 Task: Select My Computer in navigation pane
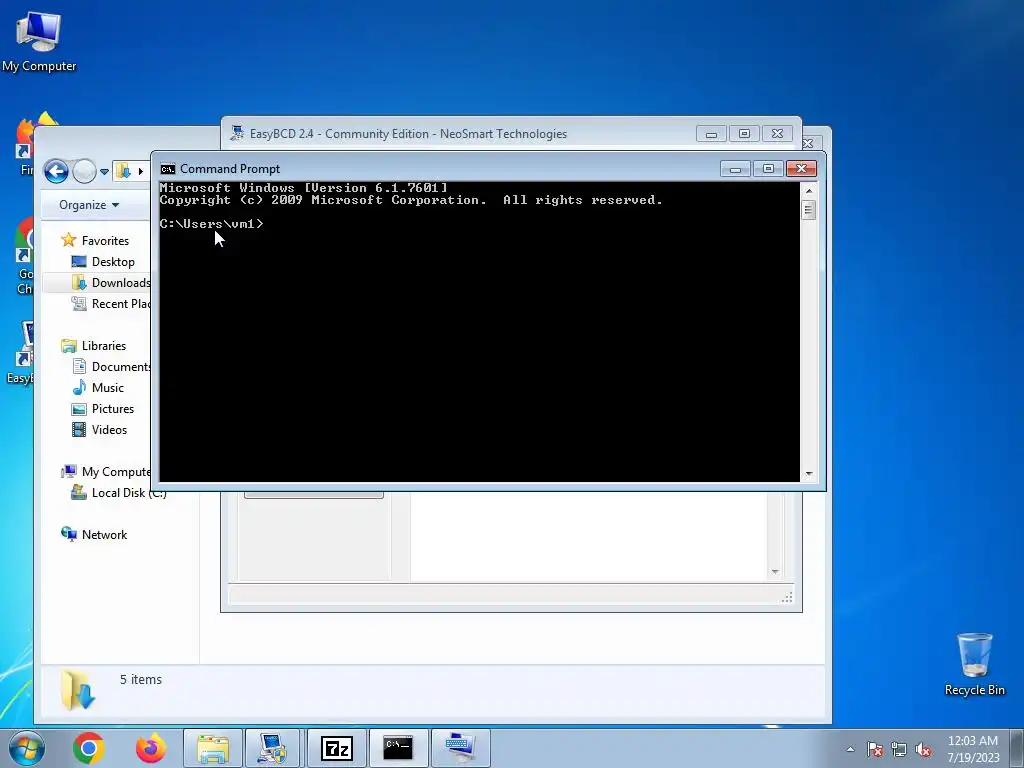pos(106,472)
